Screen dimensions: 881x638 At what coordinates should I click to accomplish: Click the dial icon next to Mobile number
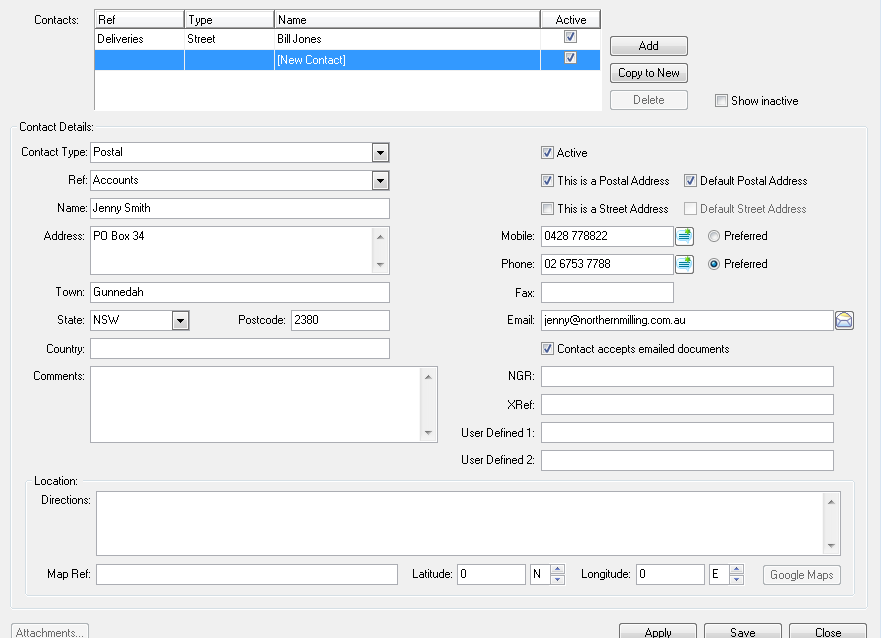click(x=684, y=236)
